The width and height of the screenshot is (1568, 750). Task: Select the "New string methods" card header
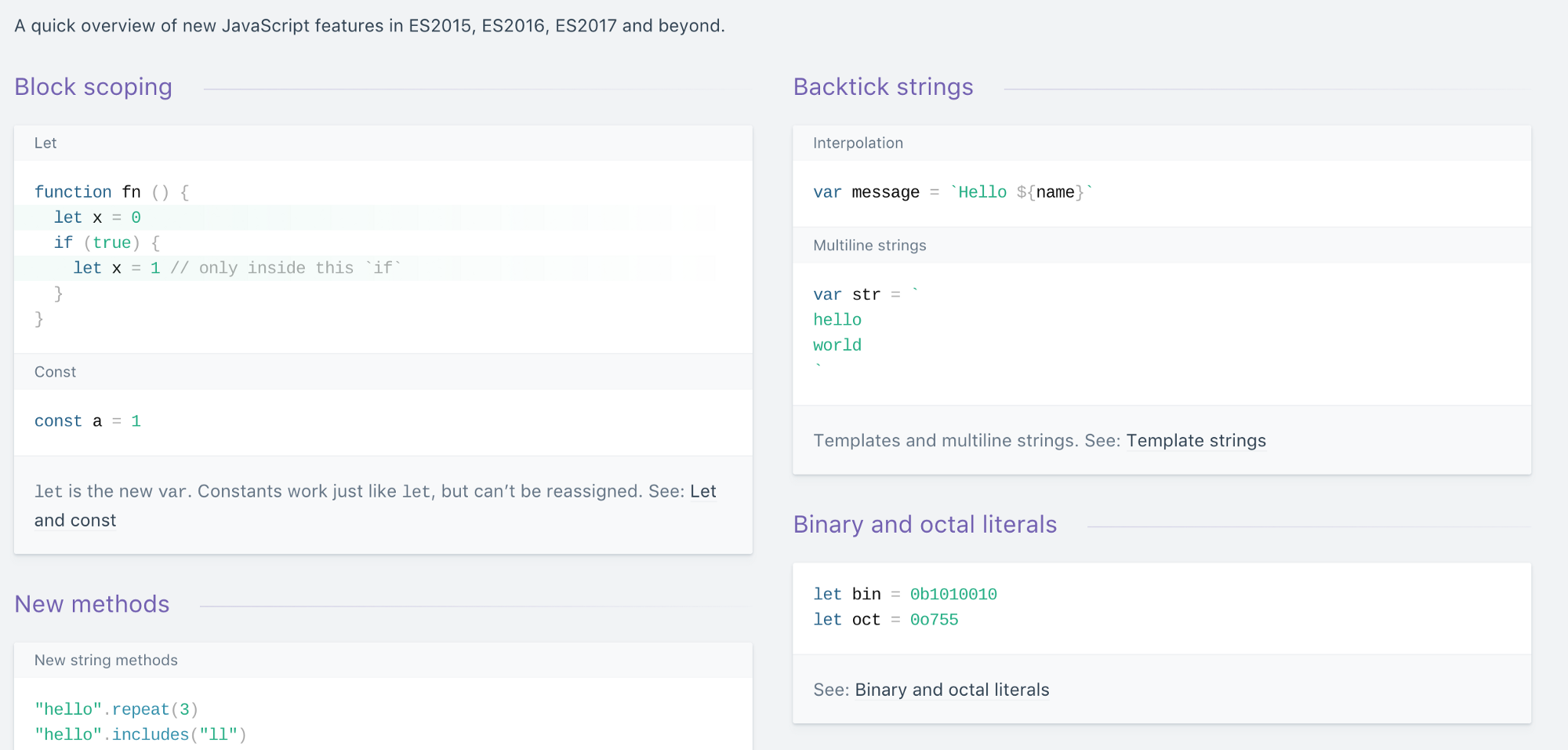pos(105,660)
